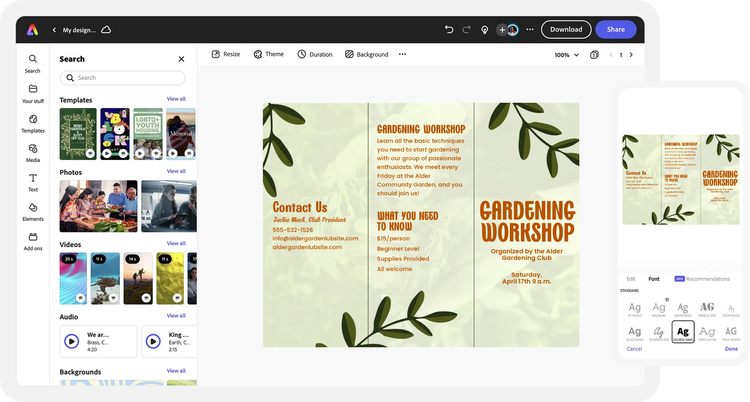
Task: Open the 100% zoom dropdown
Action: (x=566, y=55)
